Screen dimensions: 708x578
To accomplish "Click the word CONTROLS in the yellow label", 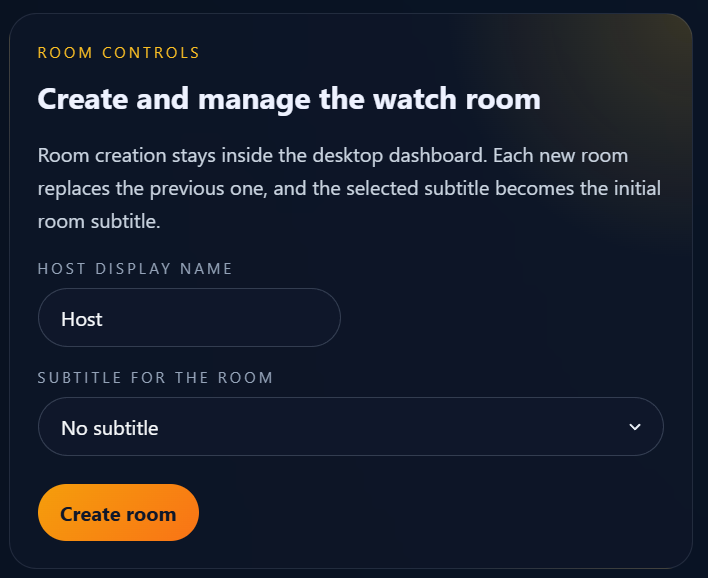I will coord(151,52).
